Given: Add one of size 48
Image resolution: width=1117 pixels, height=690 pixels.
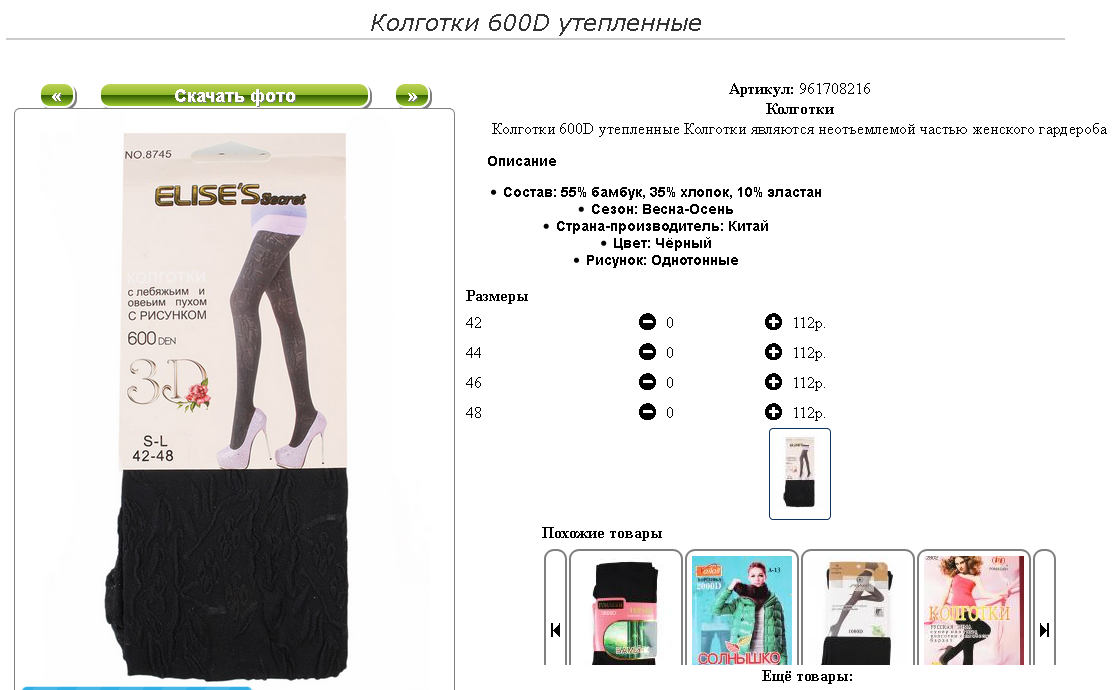Looking at the screenshot, I should 773,412.
